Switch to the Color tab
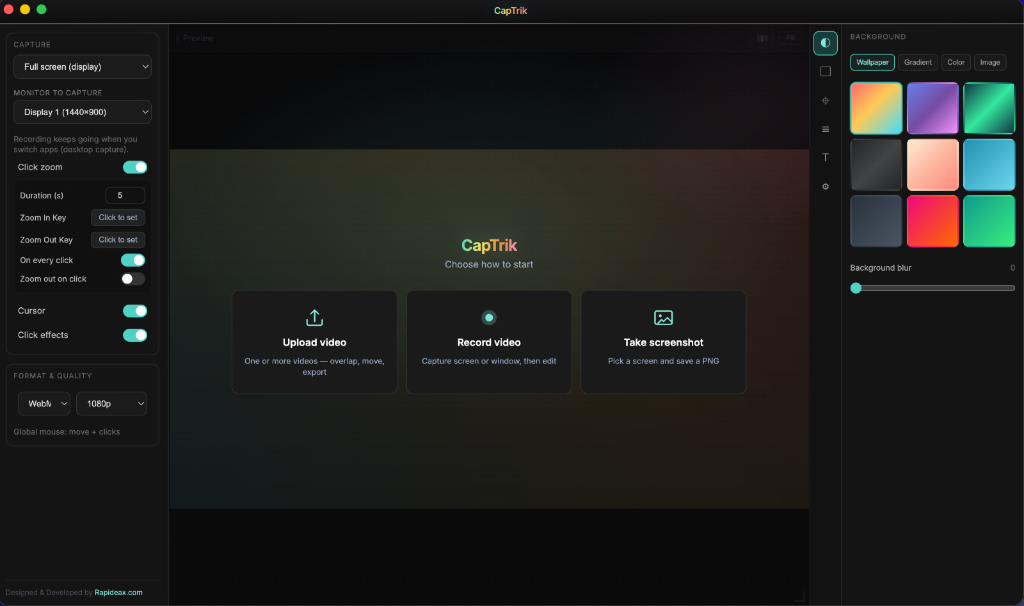 point(955,63)
